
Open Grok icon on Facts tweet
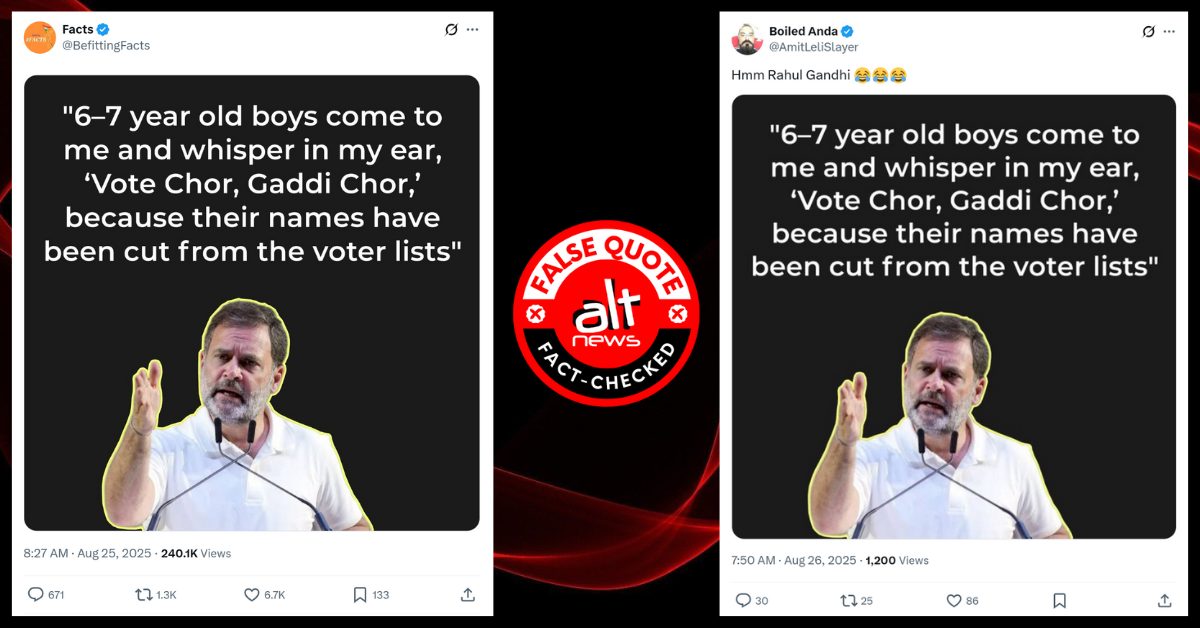[x=451, y=30]
